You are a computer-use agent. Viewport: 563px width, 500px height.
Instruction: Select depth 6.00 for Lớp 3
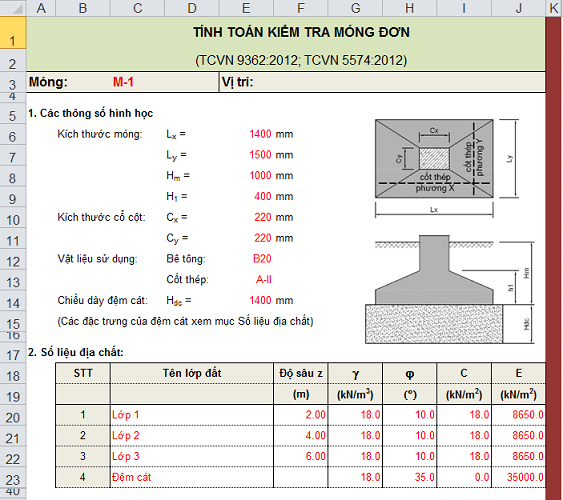(301, 457)
